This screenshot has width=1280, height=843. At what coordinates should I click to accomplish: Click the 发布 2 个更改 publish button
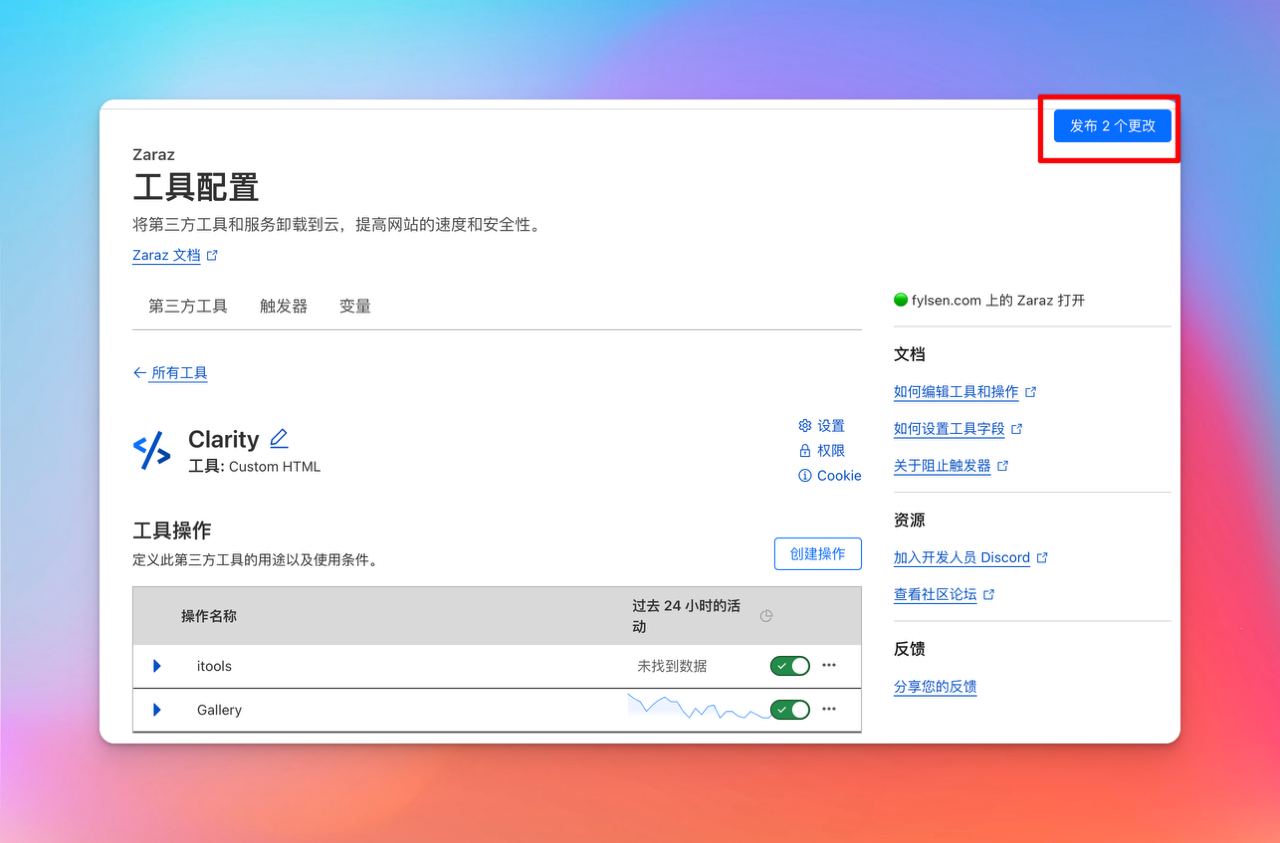1112,125
